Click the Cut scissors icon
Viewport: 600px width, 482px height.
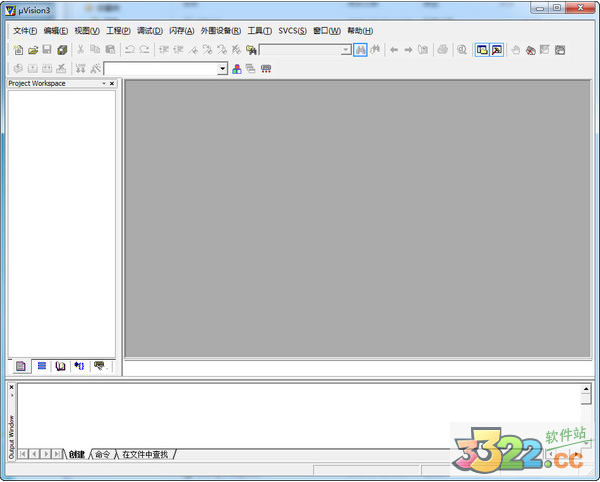coord(80,50)
